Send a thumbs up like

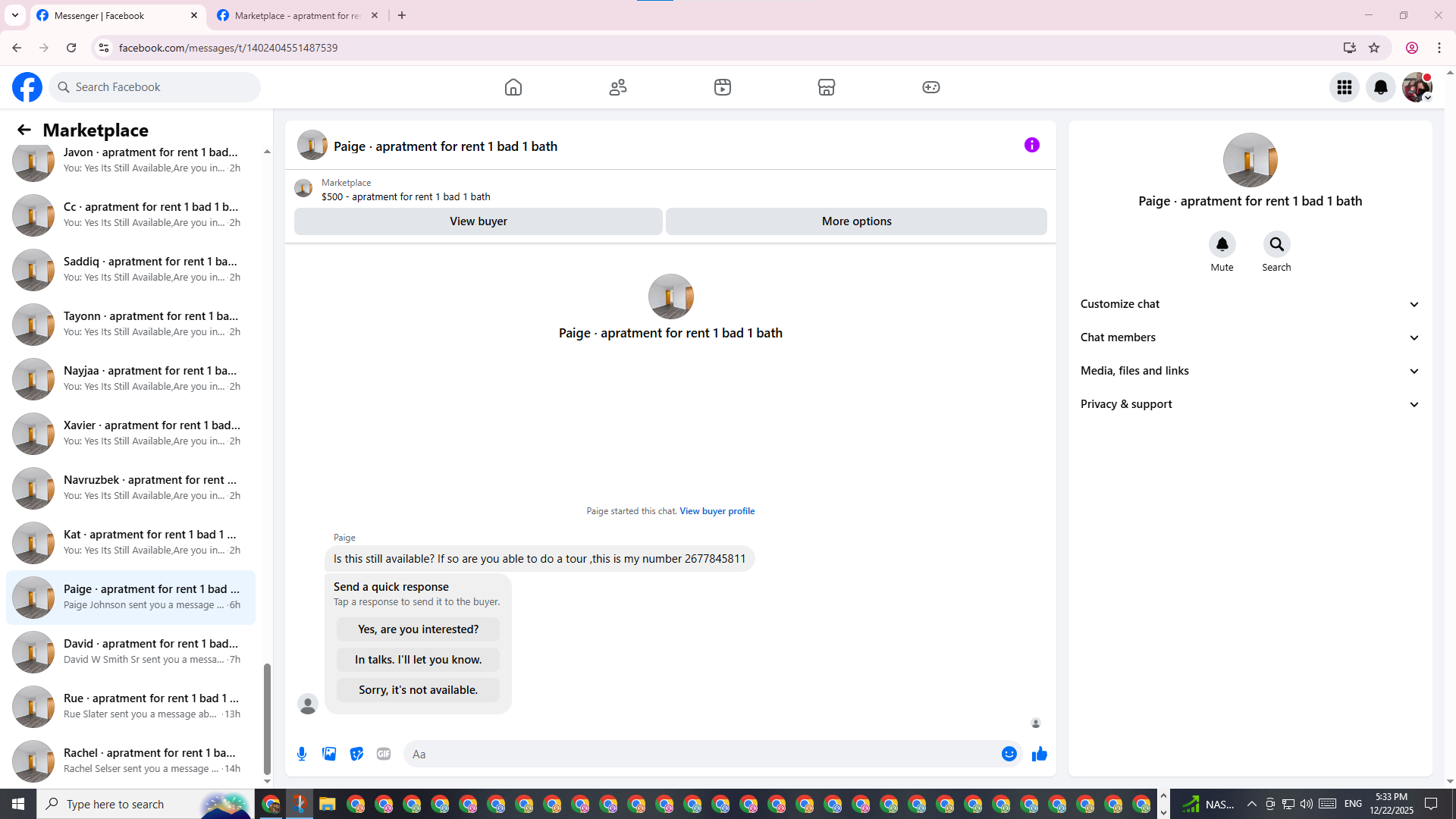[1039, 754]
